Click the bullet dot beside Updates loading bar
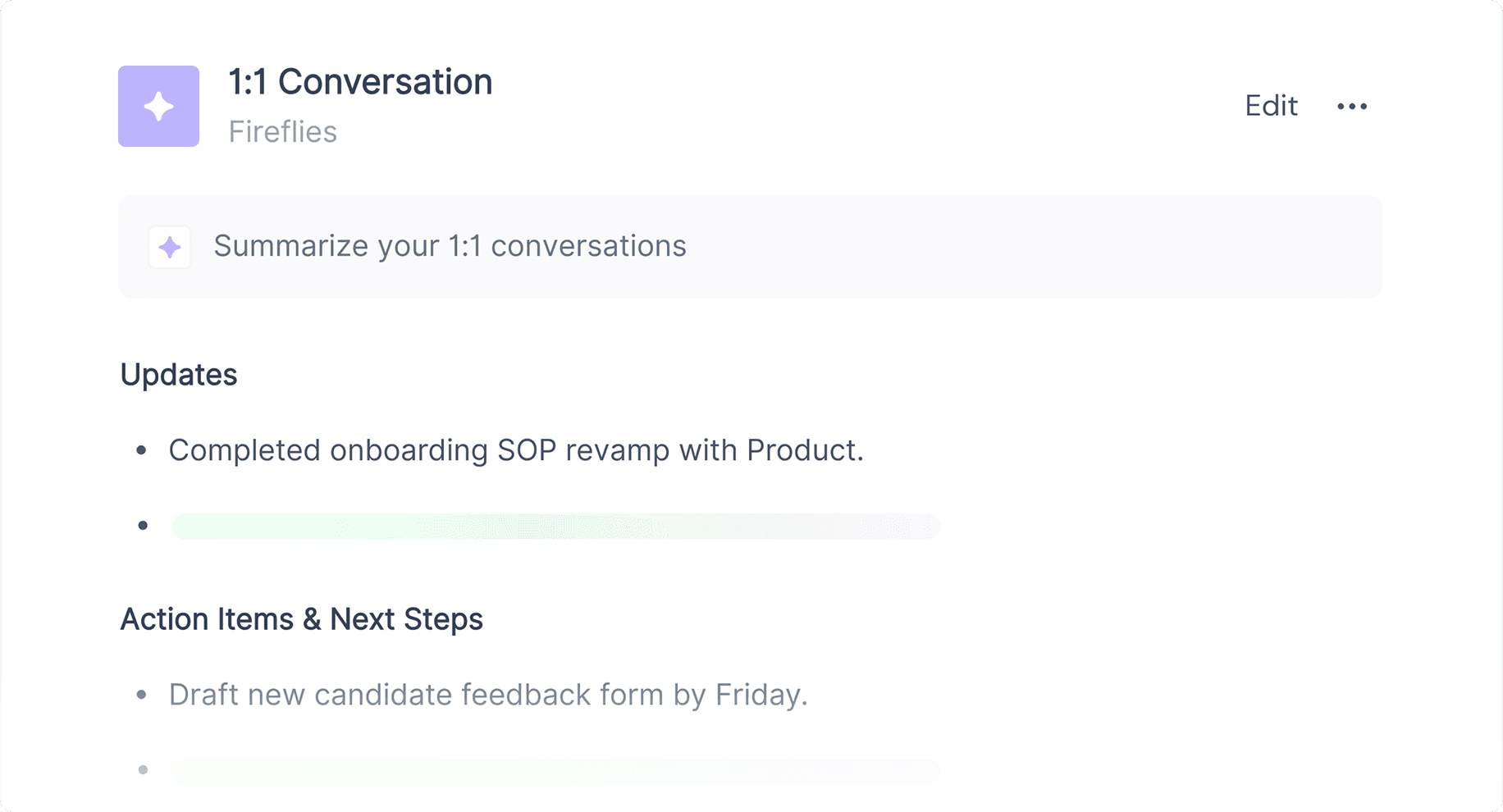 143,526
